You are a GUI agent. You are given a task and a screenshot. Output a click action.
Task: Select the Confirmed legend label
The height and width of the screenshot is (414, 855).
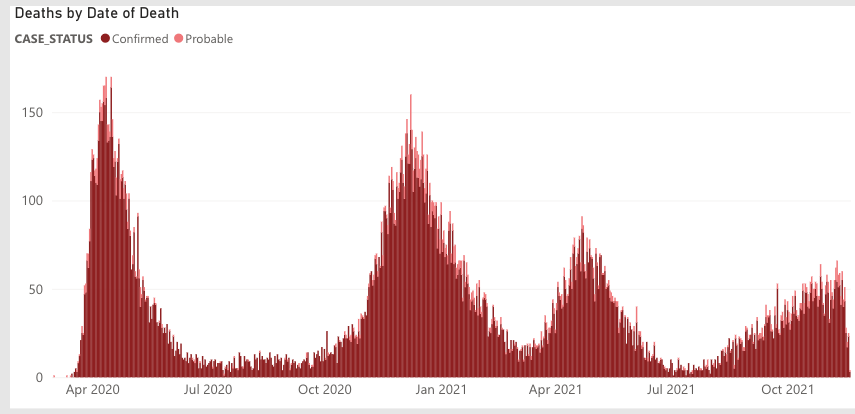click(140, 39)
